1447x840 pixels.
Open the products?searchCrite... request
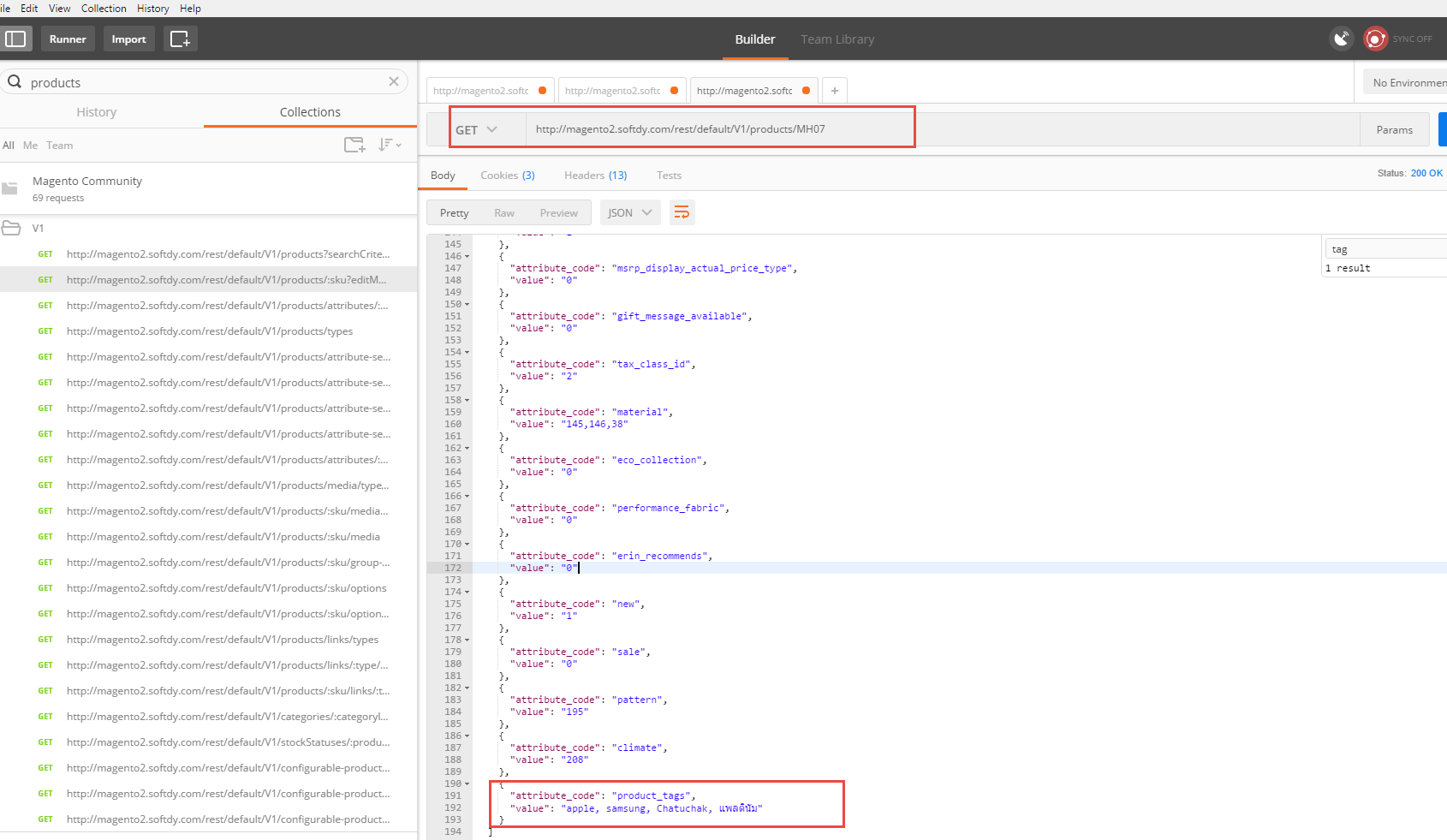point(208,253)
